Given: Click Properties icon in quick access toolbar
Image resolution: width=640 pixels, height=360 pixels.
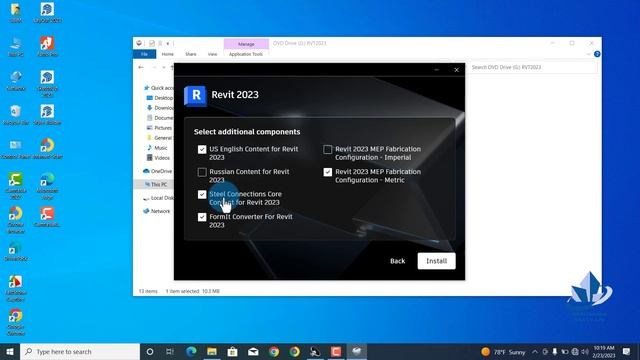Looking at the screenshot, I should click(152, 43).
